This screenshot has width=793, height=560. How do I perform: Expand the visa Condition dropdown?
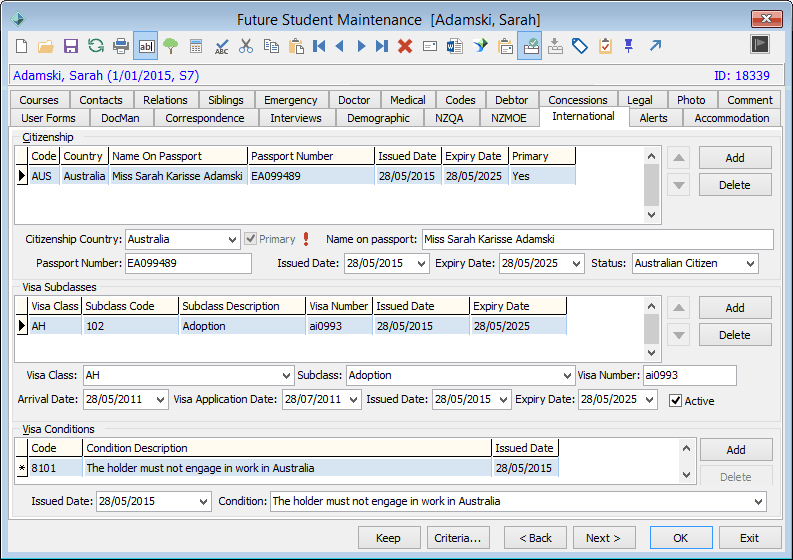759,501
